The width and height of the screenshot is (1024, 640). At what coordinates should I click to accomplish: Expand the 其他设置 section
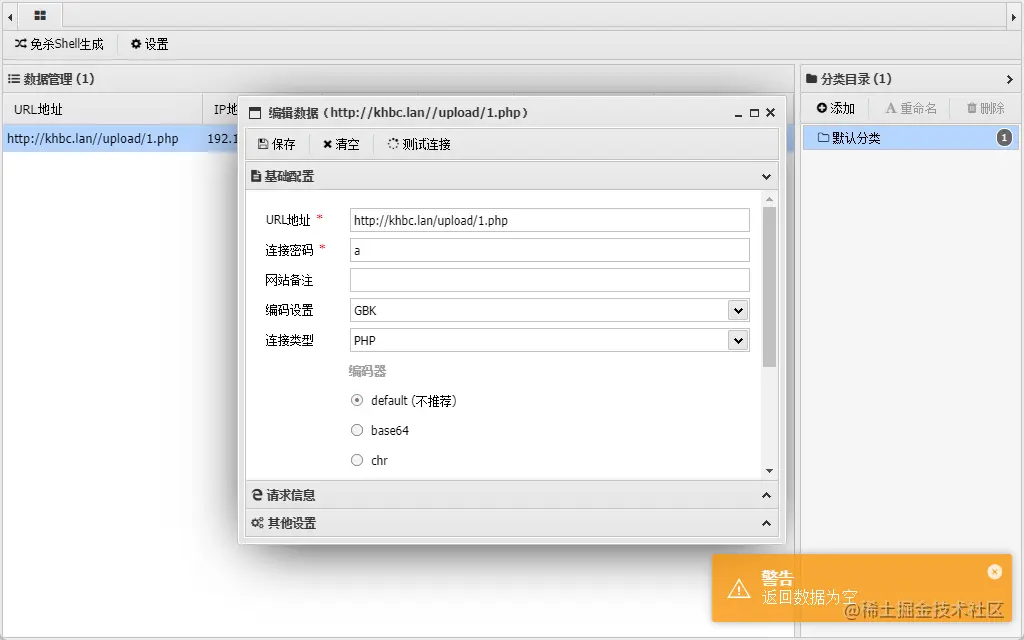[766, 523]
